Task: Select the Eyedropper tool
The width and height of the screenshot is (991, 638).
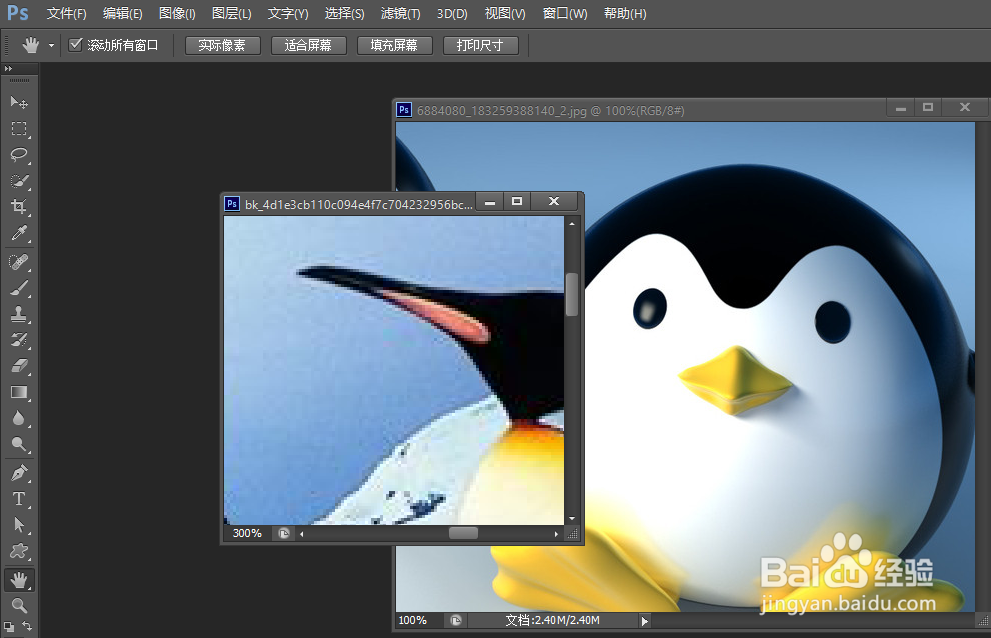Action: coord(19,233)
